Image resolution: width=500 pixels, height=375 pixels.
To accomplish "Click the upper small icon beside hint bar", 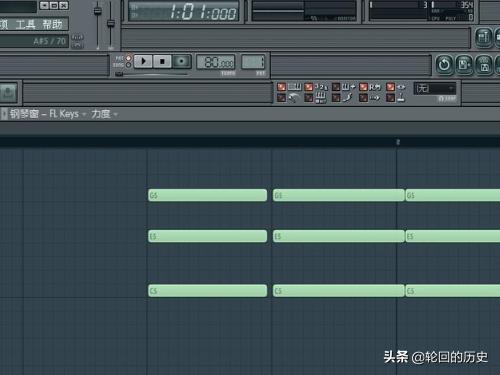I will point(77,37).
